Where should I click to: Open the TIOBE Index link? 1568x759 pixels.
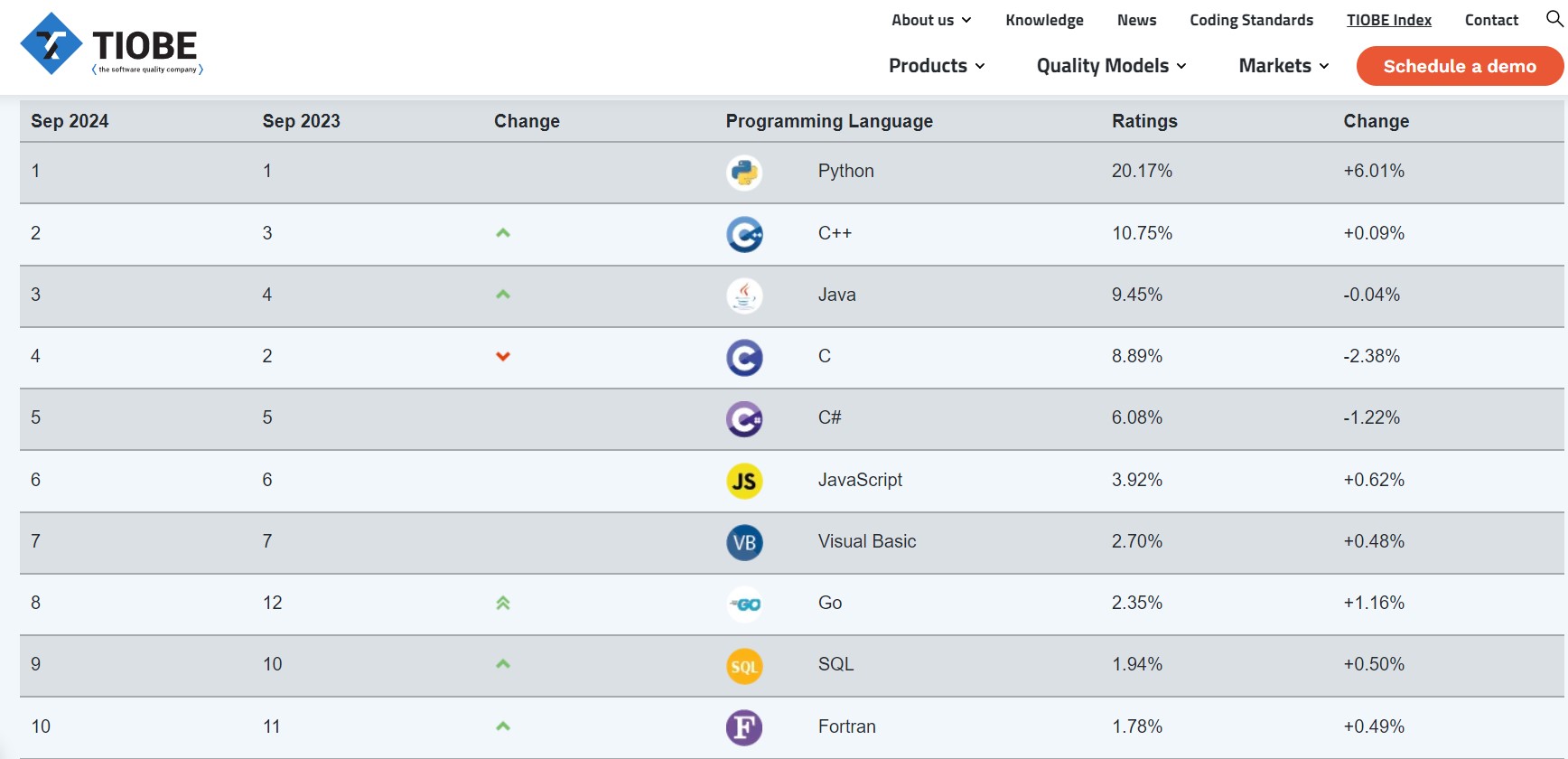(1388, 20)
